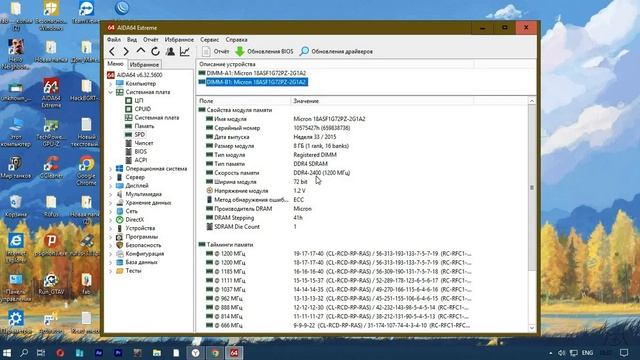Viewport: 640px width, 360px height.
Task: Switch to the Избранное sidebar tab
Action: (144, 64)
